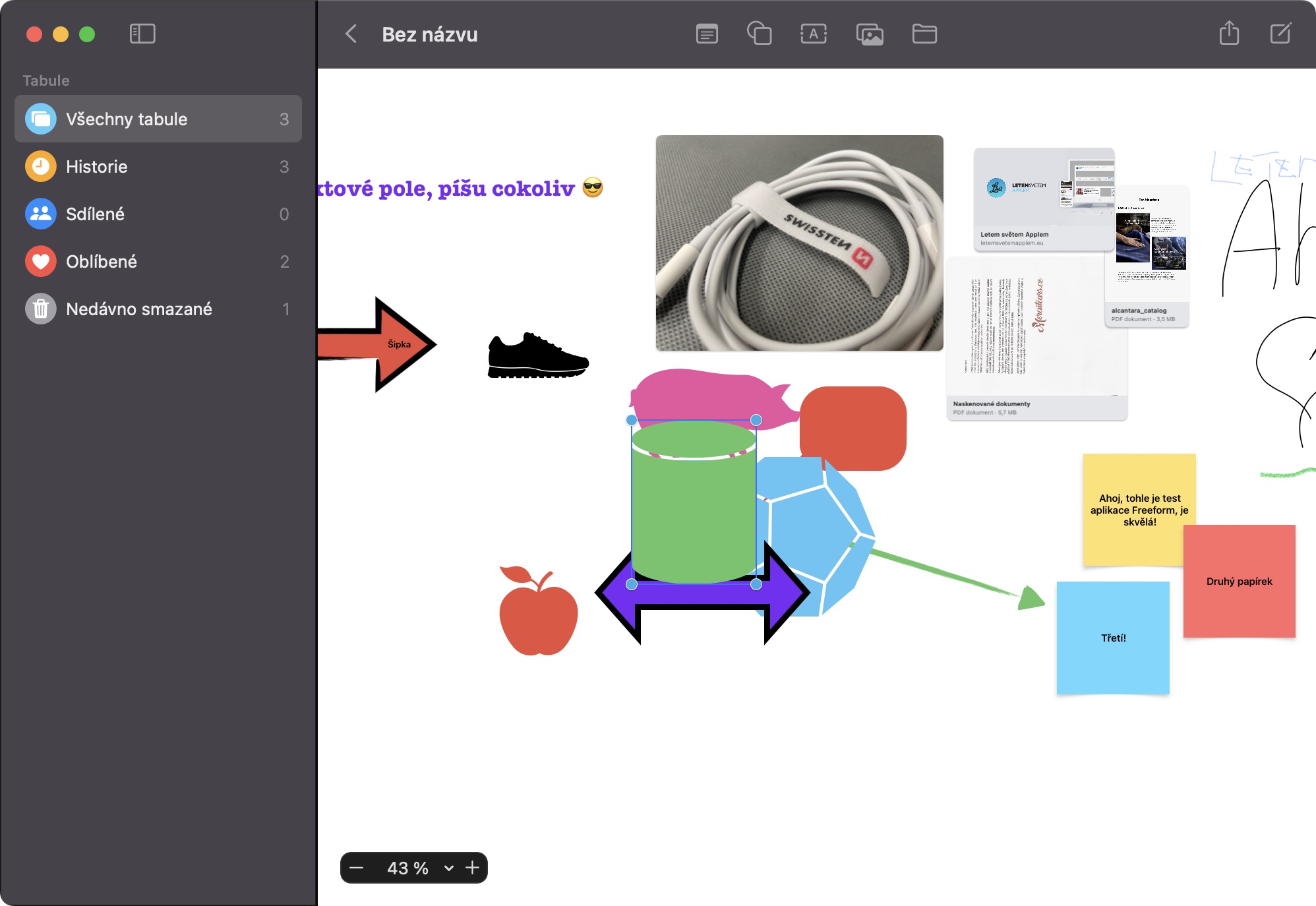Screen dimensions: 1316x906
Task: Toggle the sidebar visibility
Action: coord(142,34)
